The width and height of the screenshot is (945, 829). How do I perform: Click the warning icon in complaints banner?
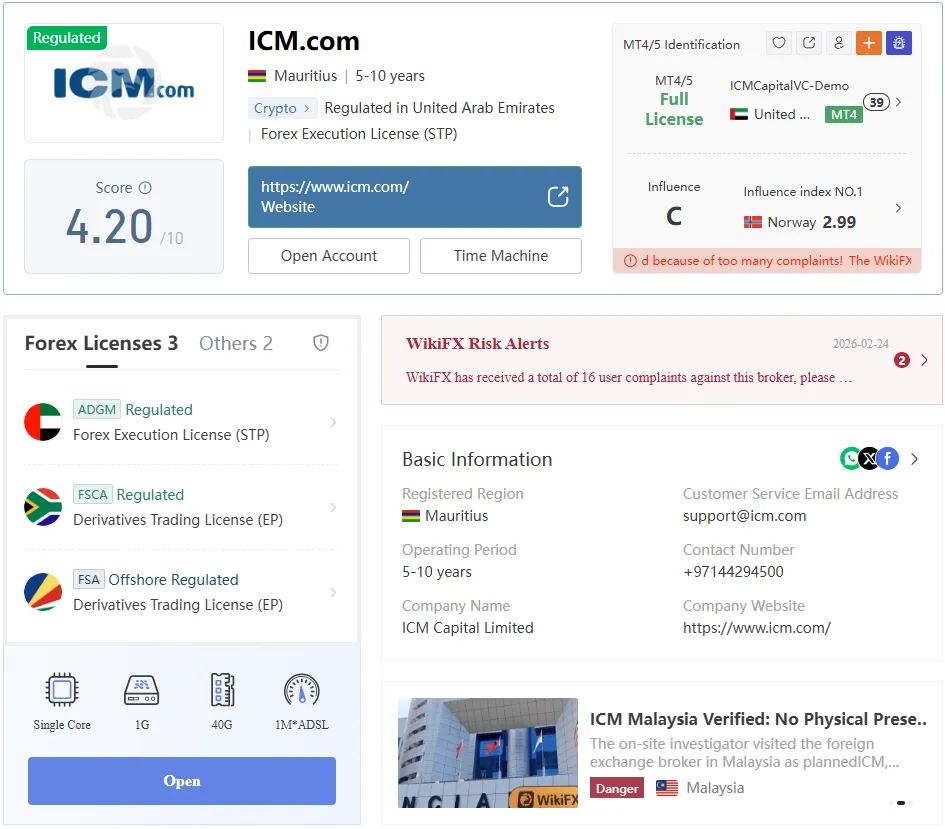pos(630,261)
